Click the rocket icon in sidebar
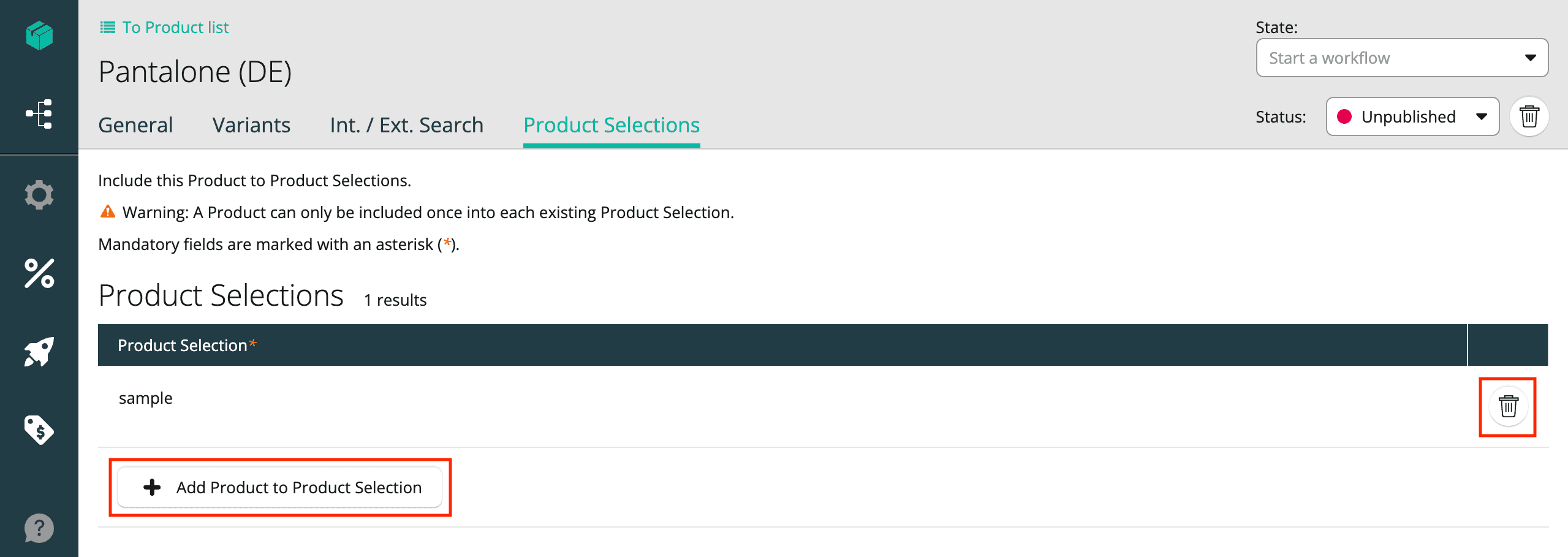Image resolution: width=1568 pixels, height=557 pixels. [x=39, y=352]
